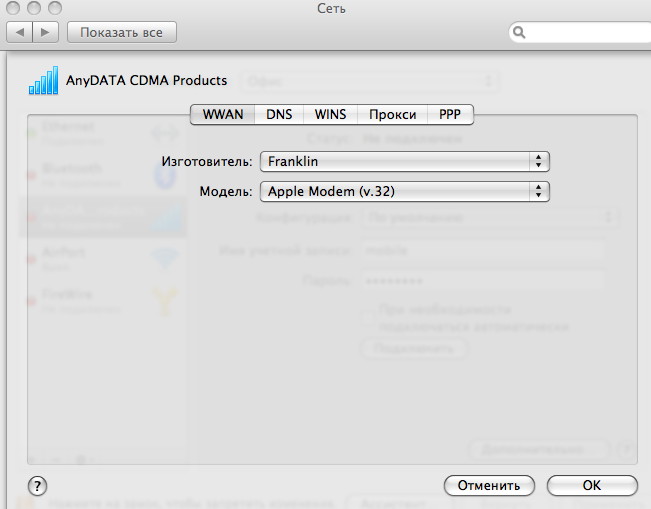This screenshot has width=651, height=509.
Task: Confirm settings with the OK button
Action: click(591, 485)
